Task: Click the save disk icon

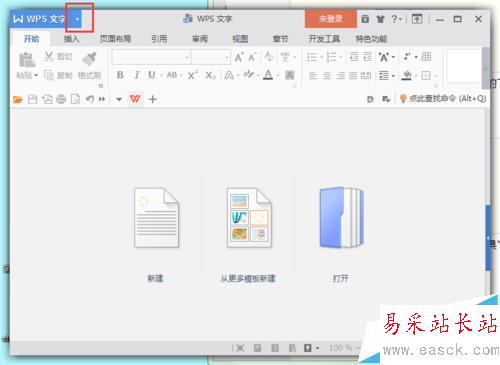Action: point(32,99)
